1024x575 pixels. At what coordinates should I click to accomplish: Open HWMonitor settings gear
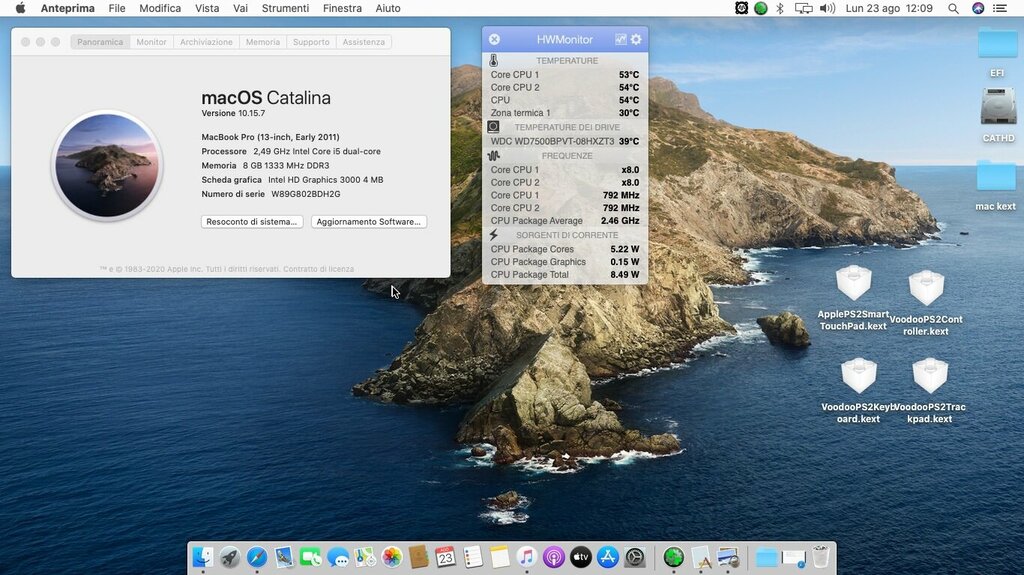(636, 39)
